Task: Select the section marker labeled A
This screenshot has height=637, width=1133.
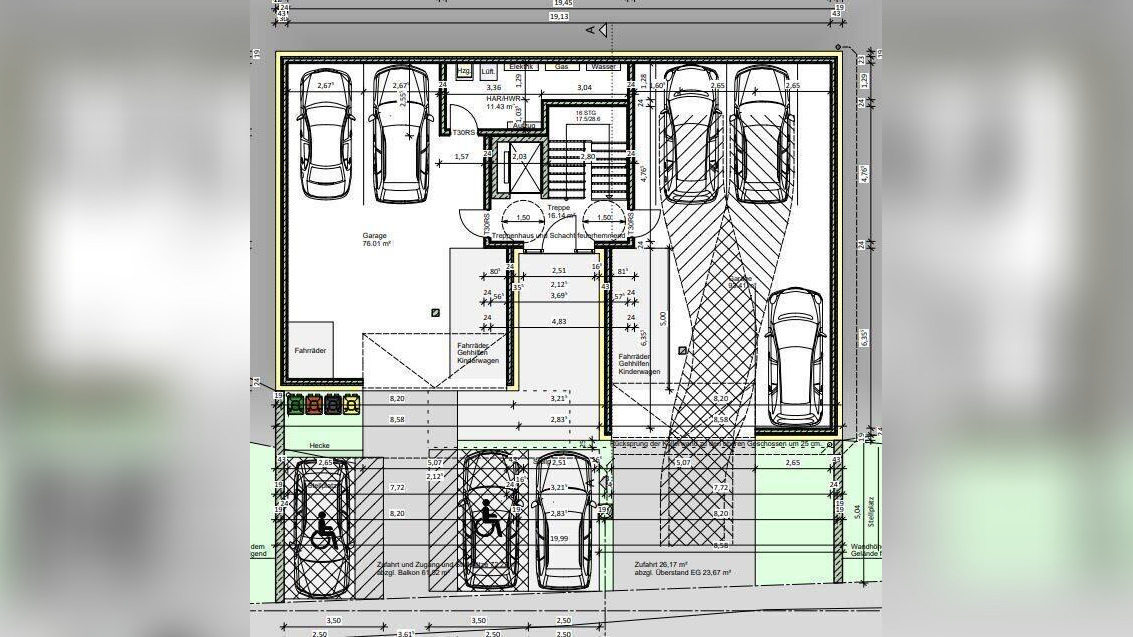Action: [x=598, y=30]
